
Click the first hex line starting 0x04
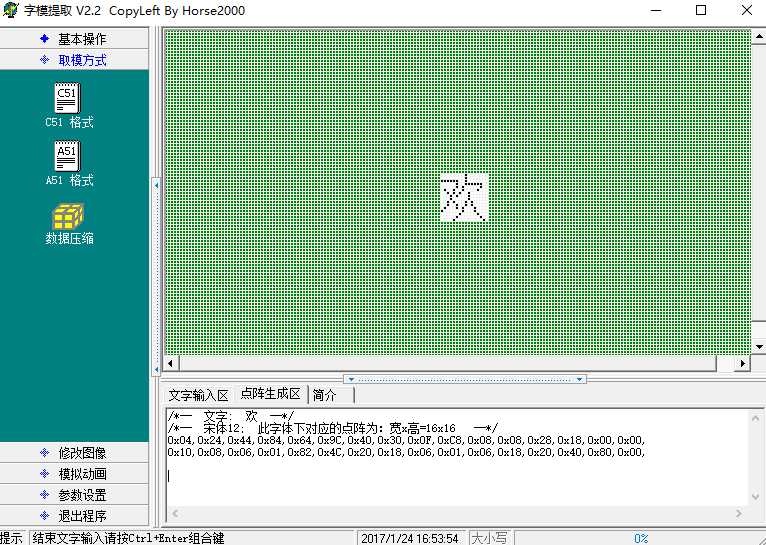pos(406,440)
